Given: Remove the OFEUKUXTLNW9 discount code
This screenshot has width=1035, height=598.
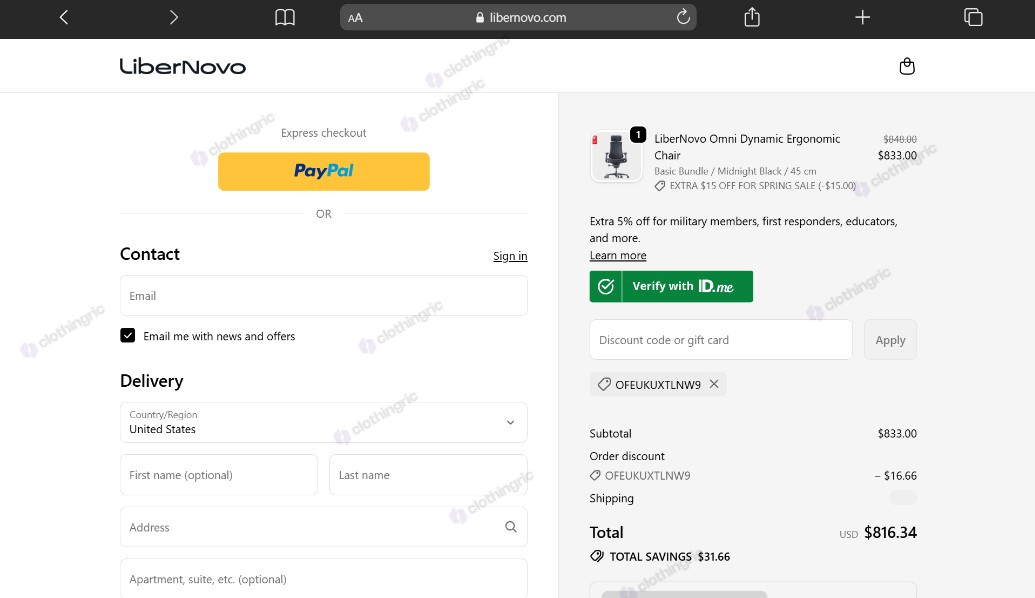Looking at the screenshot, I should click(714, 384).
